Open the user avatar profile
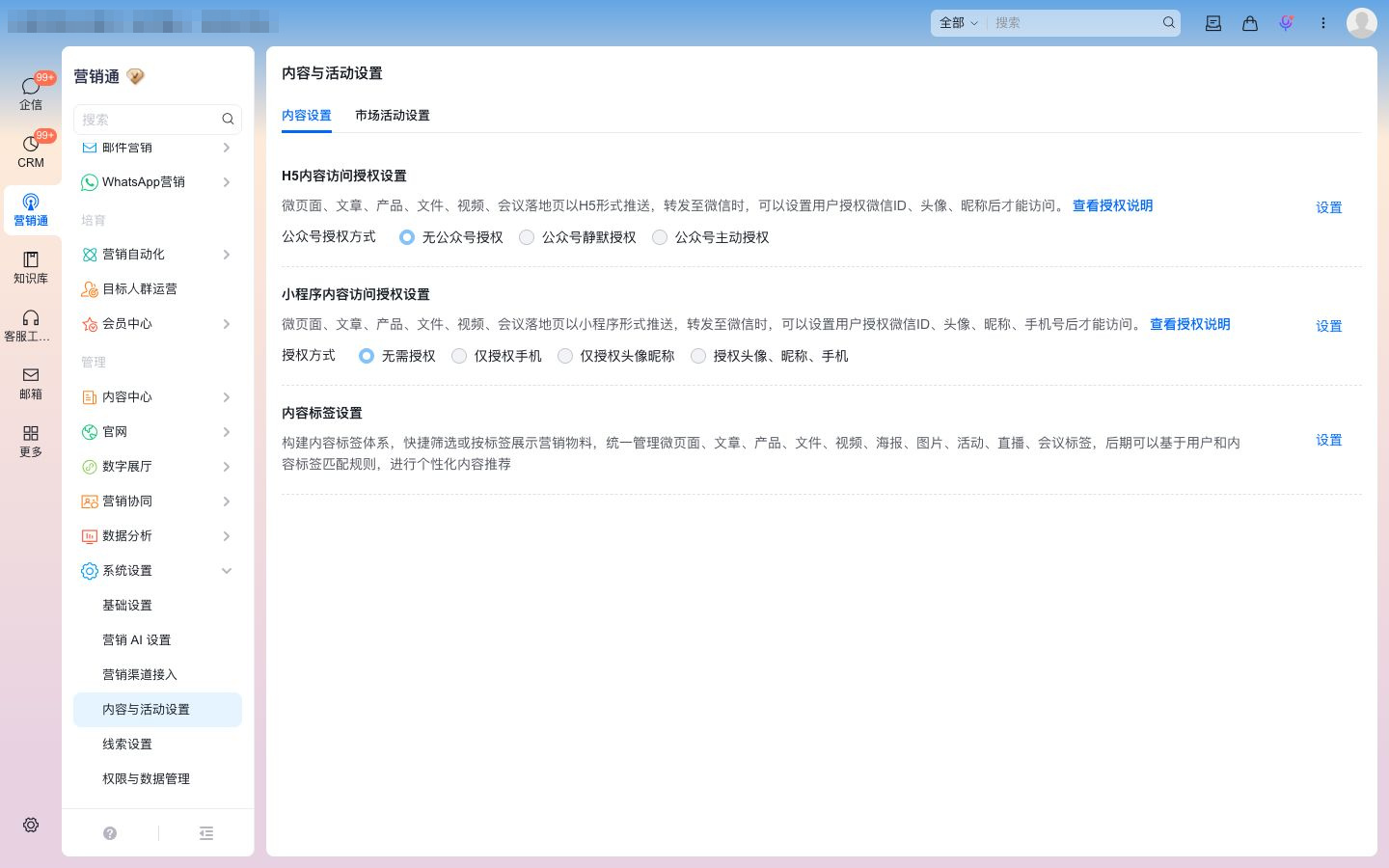Viewport: 1389px width, 868px height. pos(1362,22)
